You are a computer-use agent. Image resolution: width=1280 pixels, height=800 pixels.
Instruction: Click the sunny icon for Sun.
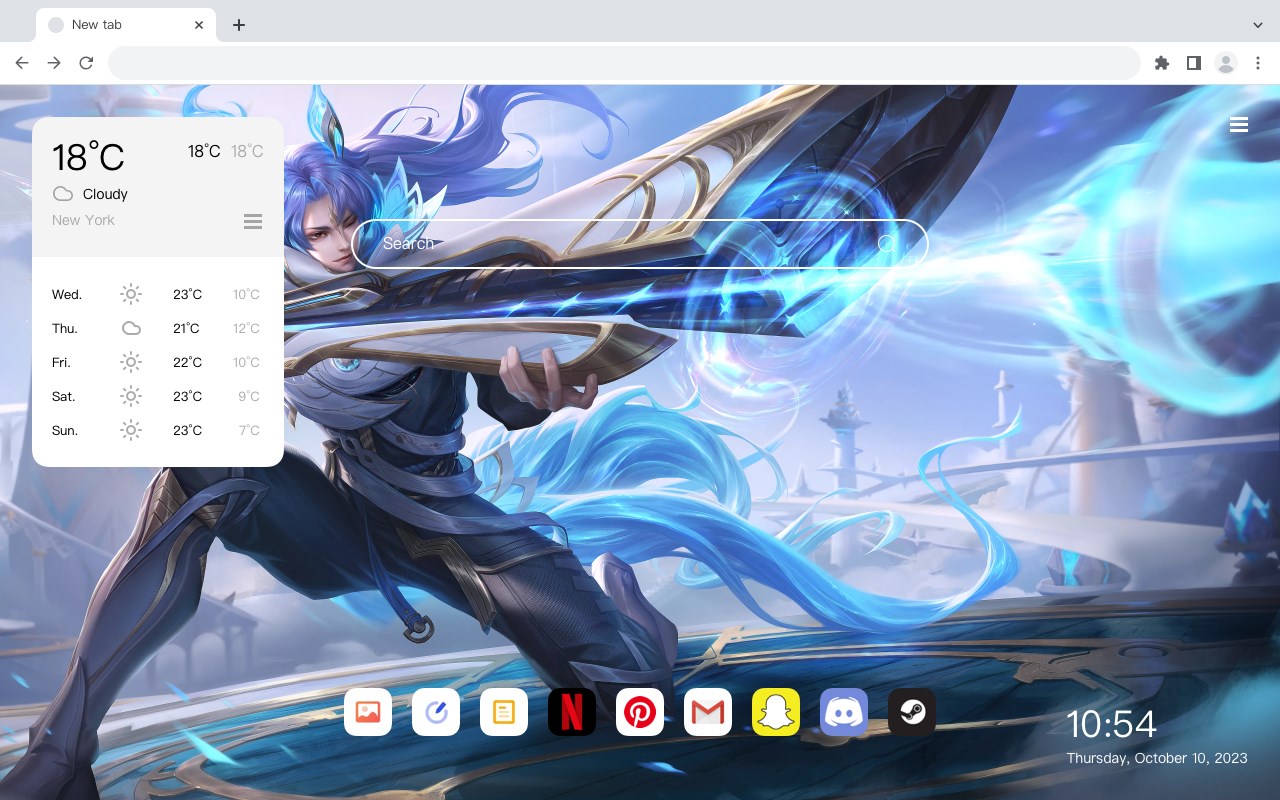click(x=131, y=430)
